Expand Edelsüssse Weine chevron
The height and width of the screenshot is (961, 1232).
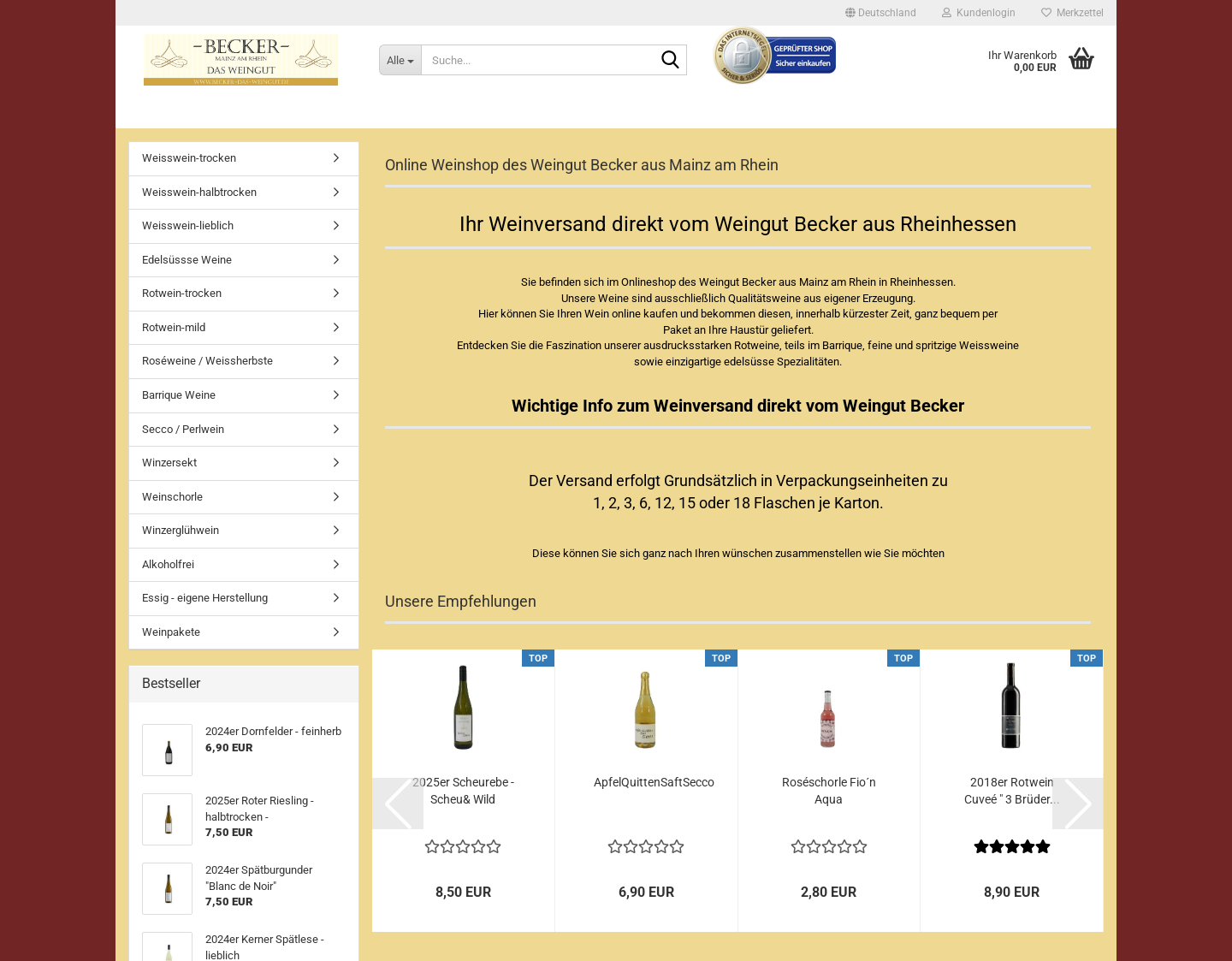pyautogui.click(x=335, y=260)
